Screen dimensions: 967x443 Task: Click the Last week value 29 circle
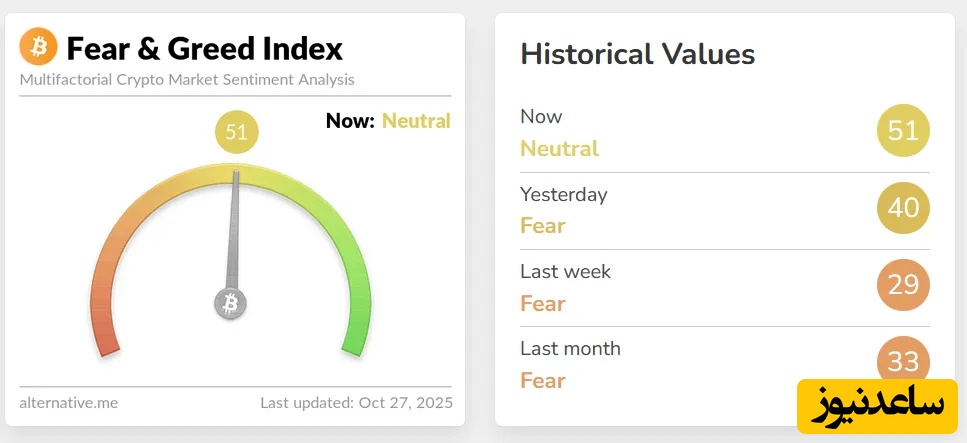(x=903, y=285)
